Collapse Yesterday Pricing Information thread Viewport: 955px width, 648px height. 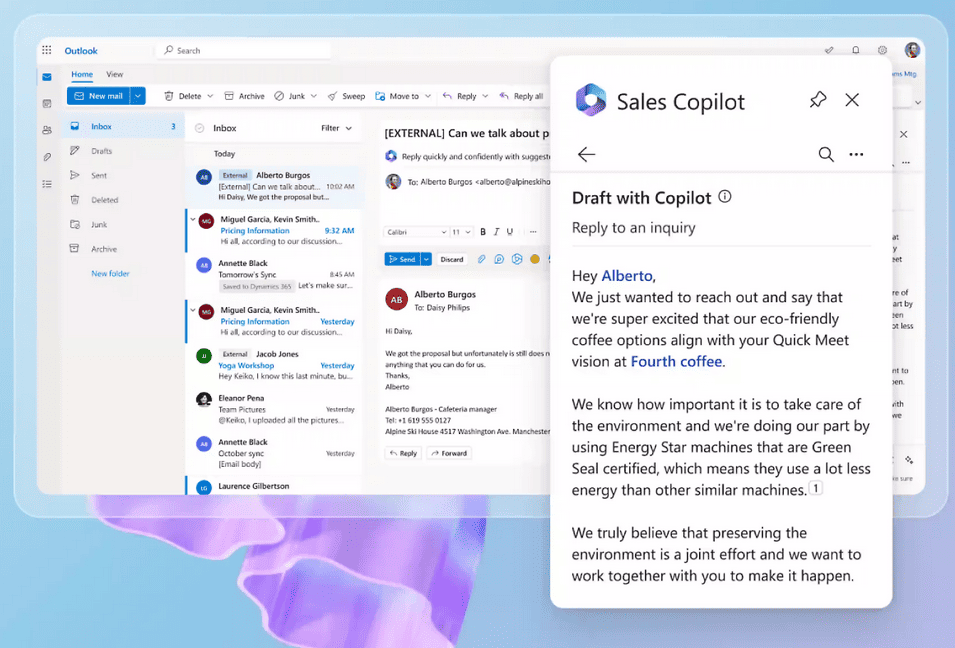pos(193,310)
